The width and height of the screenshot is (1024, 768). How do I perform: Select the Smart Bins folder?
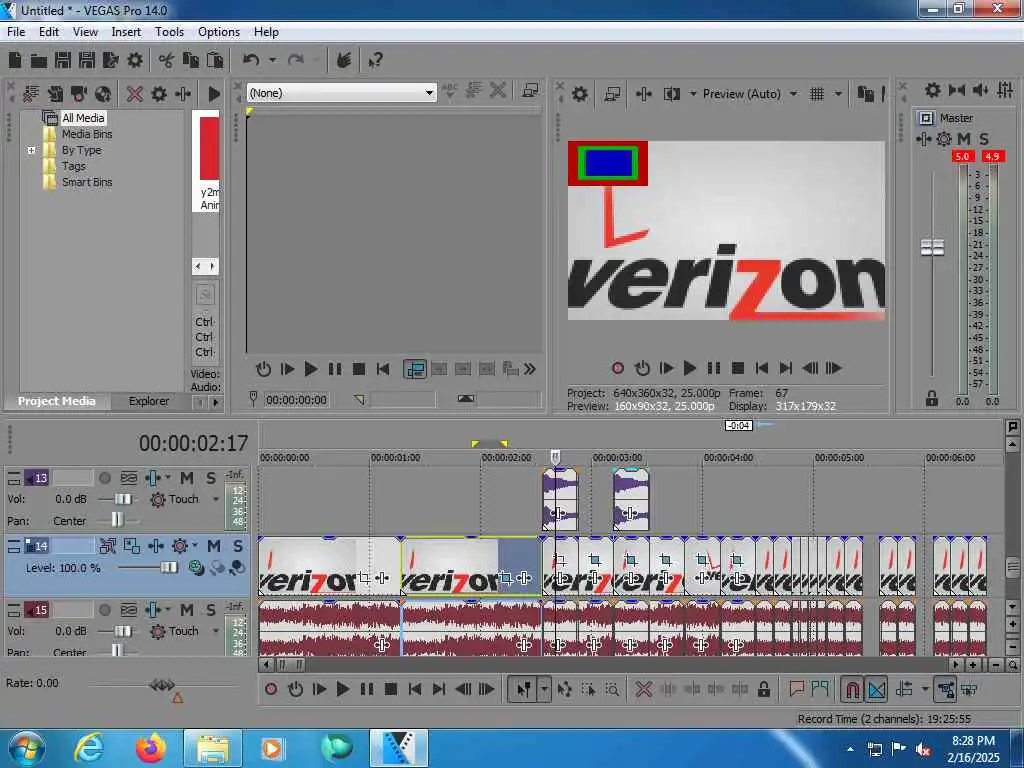point(87,182)
